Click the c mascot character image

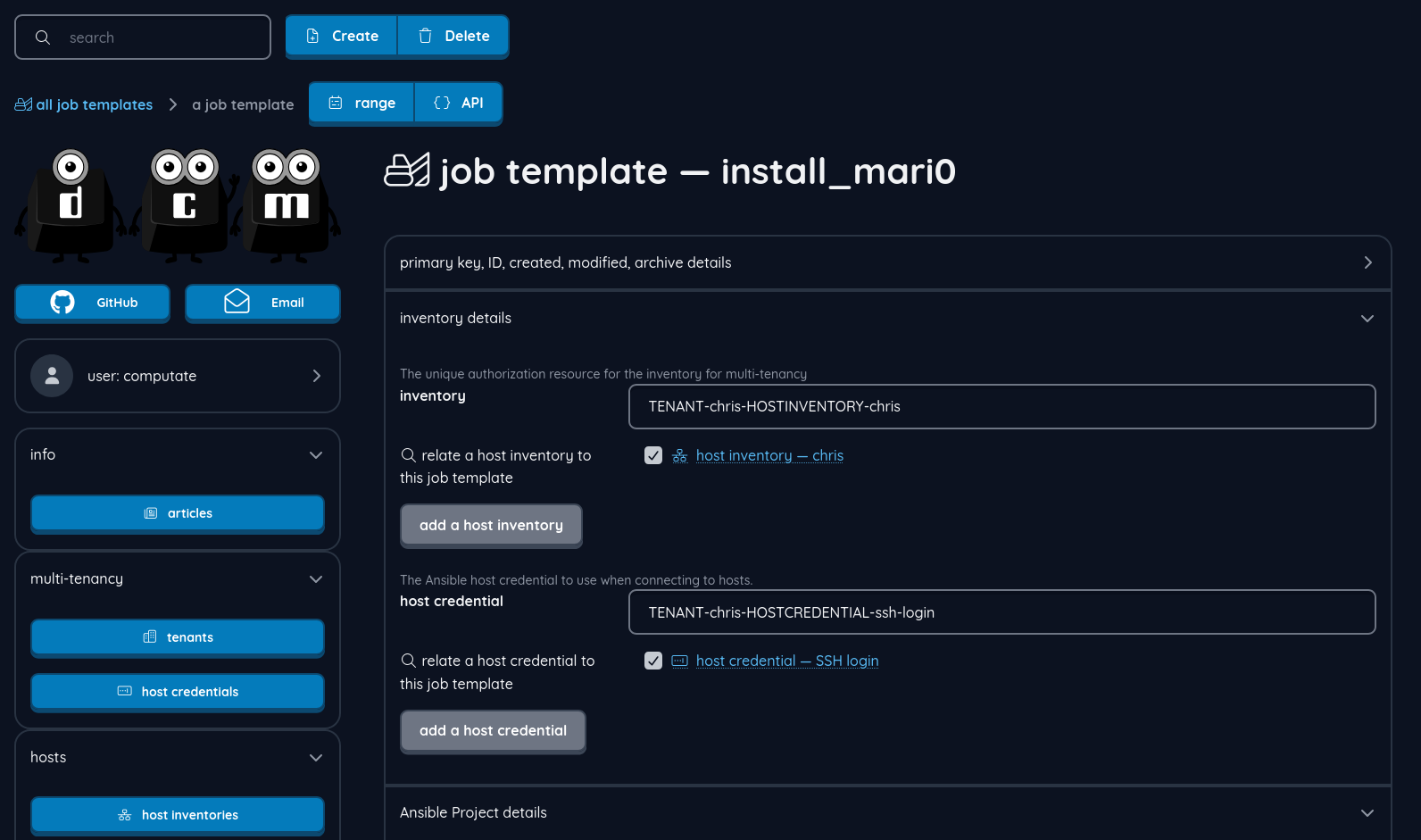tap(185, 206)
